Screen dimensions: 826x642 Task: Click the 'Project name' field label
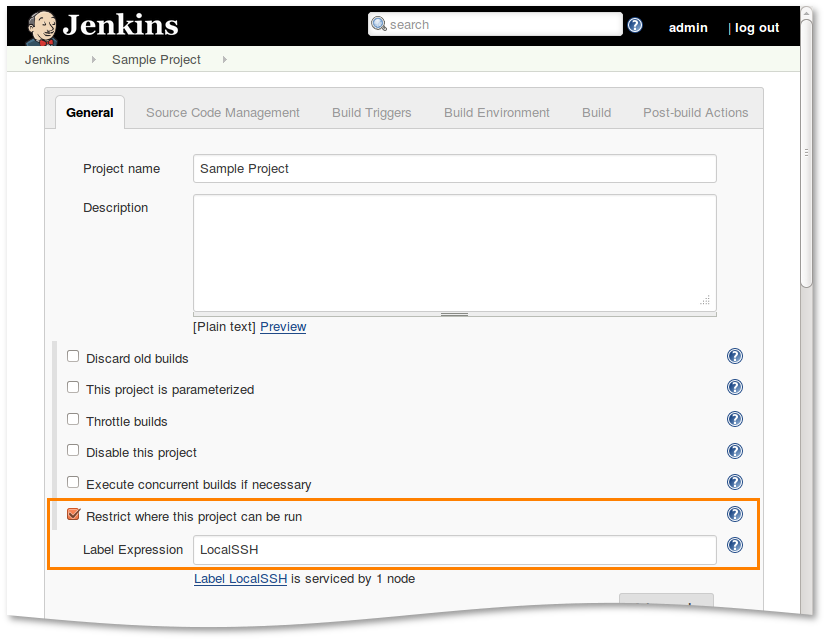tap(122, 169)
